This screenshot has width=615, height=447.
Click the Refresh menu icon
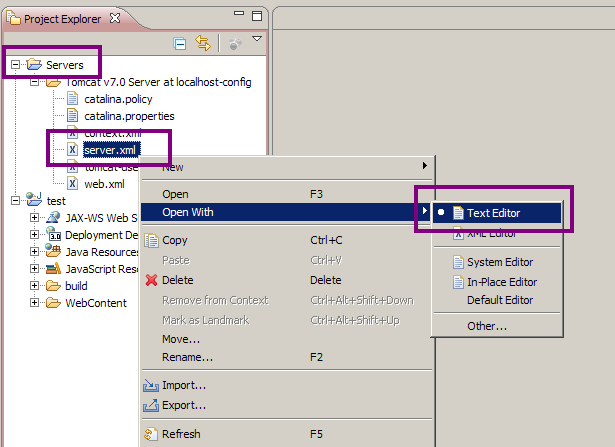(x=151, y=434)
